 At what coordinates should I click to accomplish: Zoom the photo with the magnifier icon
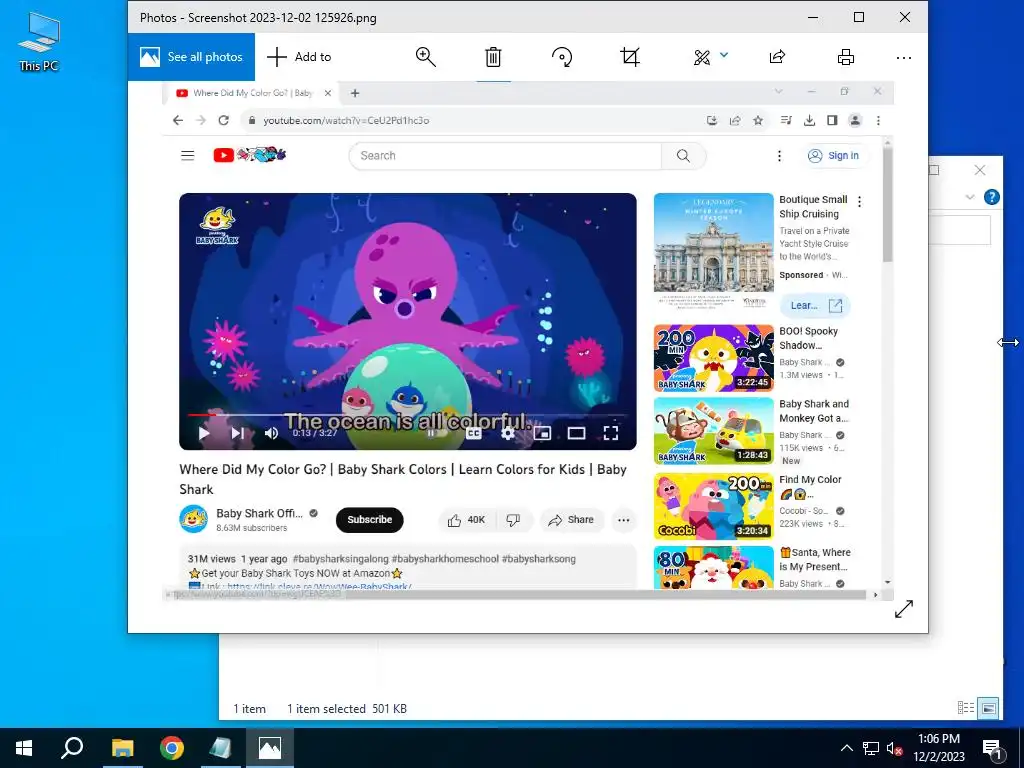[x=425, y=57]
